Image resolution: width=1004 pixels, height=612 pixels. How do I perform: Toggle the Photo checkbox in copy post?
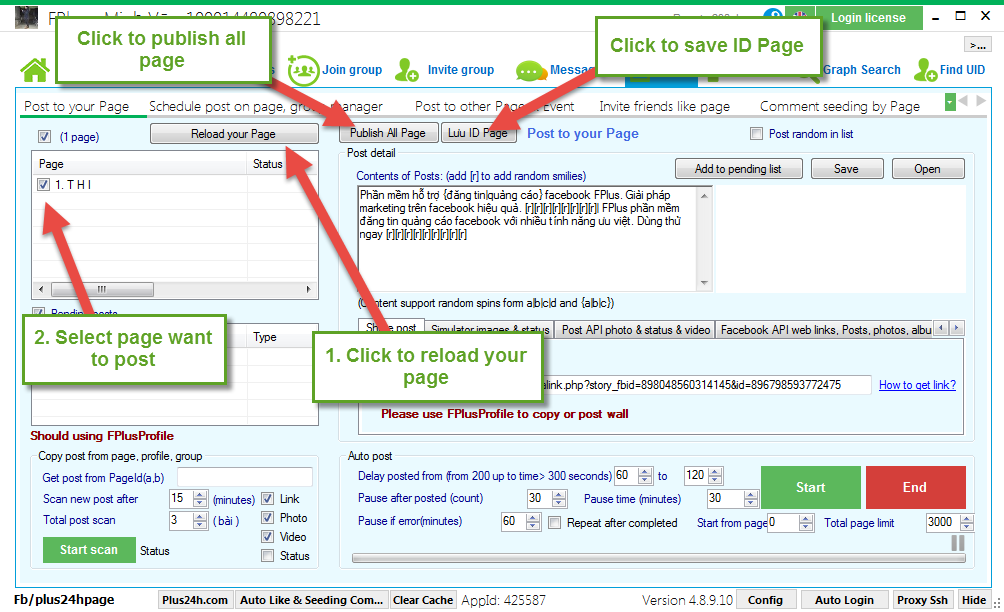point(268,518)
